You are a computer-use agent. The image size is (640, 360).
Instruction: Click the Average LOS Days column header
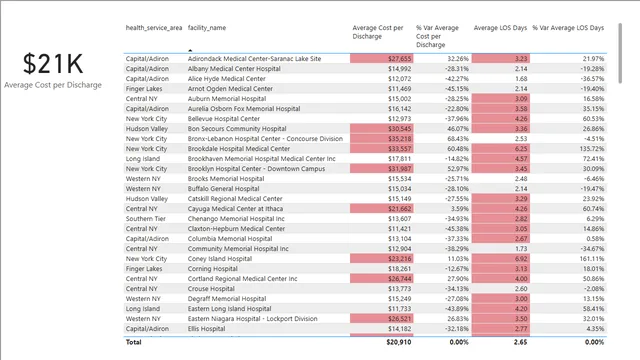(x=500, y=28)
